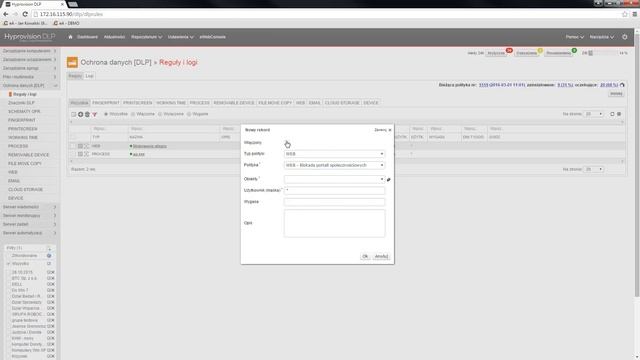Open the bottom Na stronie page size dropdown
Screen dimensions: 640x360
[594, 169]
